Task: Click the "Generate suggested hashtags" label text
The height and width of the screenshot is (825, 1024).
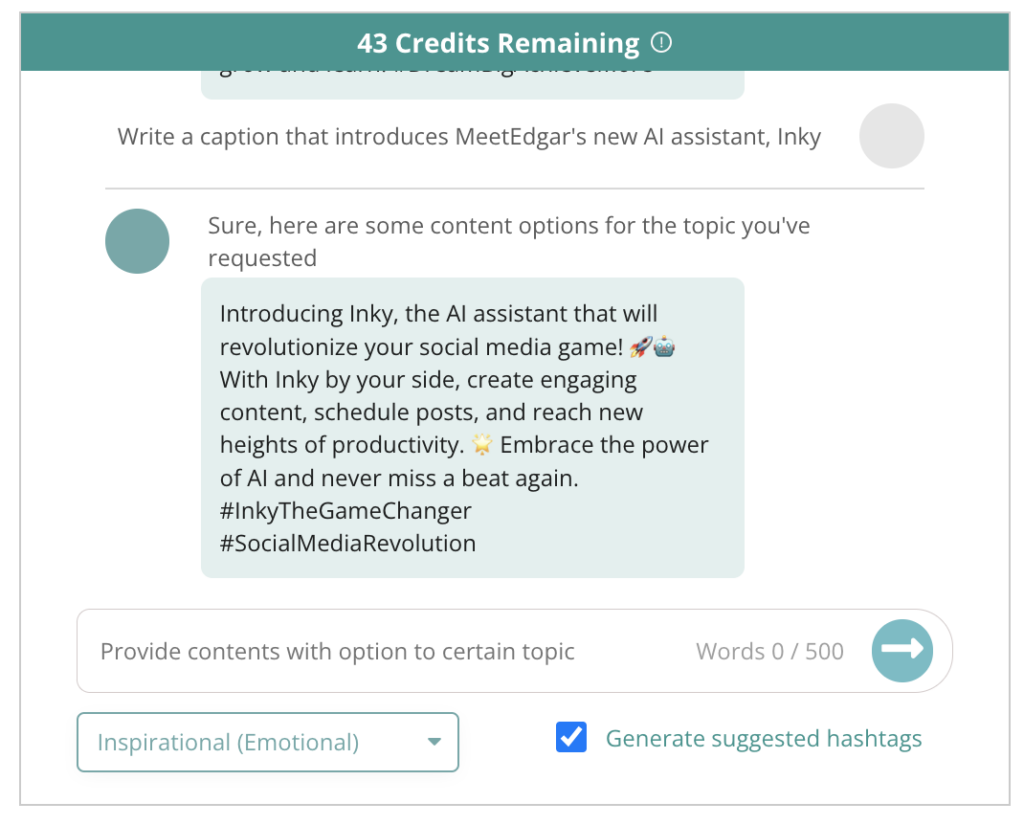Action: click(x=763, y=739)
